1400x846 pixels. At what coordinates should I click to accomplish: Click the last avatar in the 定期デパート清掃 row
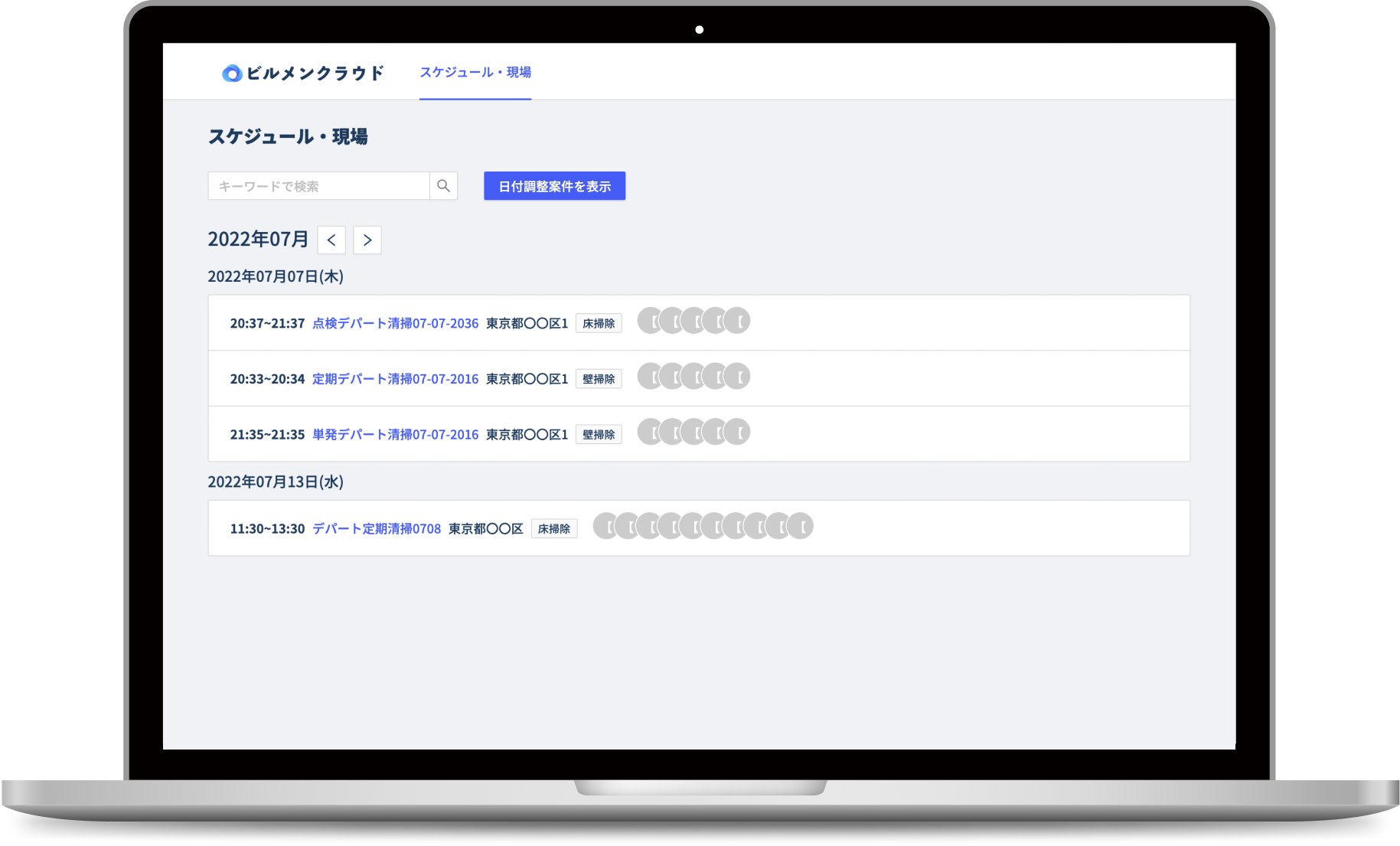pos(737,376)
